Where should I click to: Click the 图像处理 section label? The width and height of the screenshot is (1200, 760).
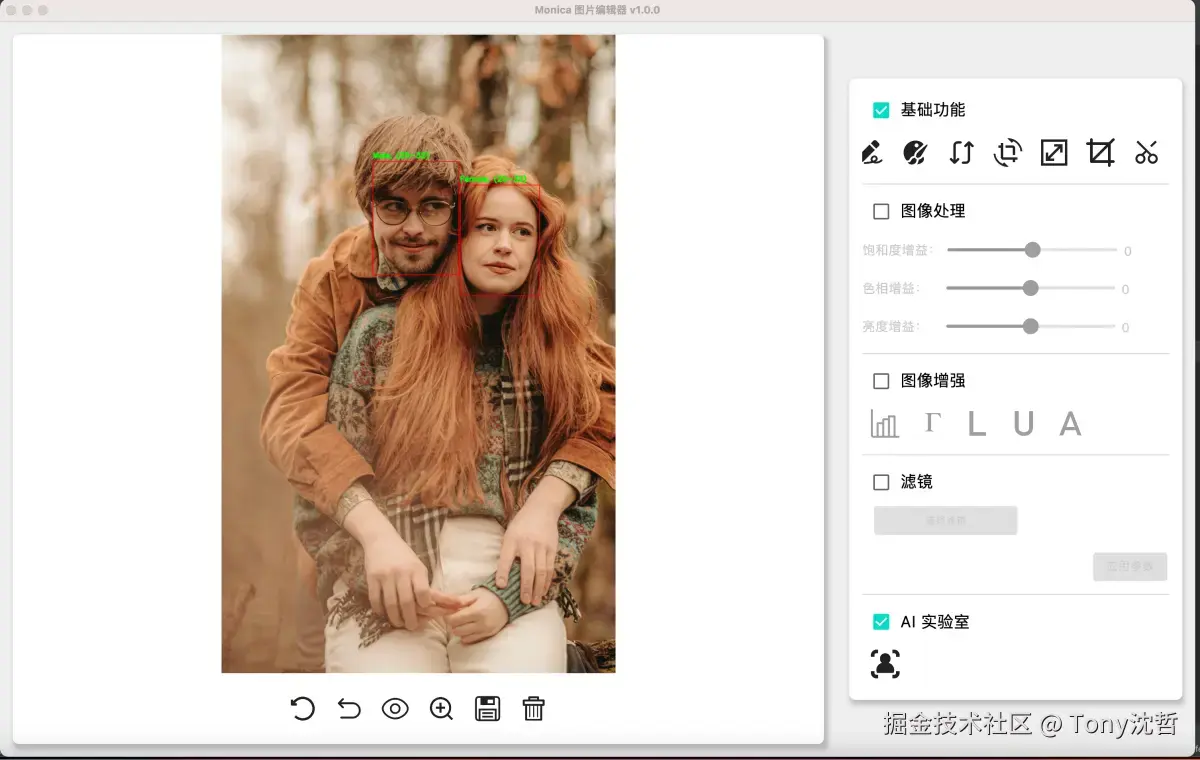tap(933, 211)
